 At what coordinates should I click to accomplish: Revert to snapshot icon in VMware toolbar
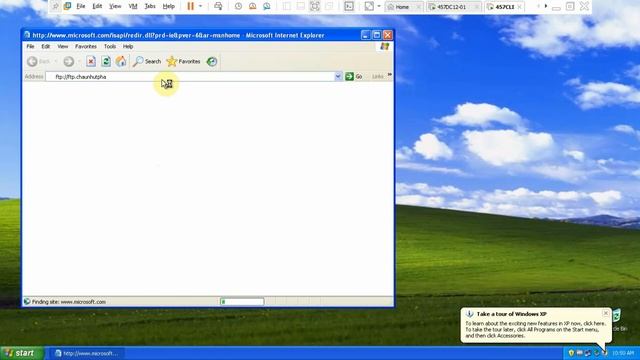click(x=252, y=6)
